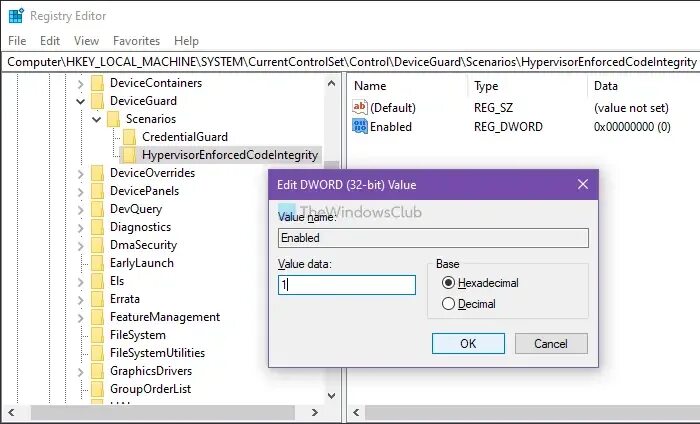700x424 pixels.
Task: Click the DevicePanels folder icon
Action: 97,191
